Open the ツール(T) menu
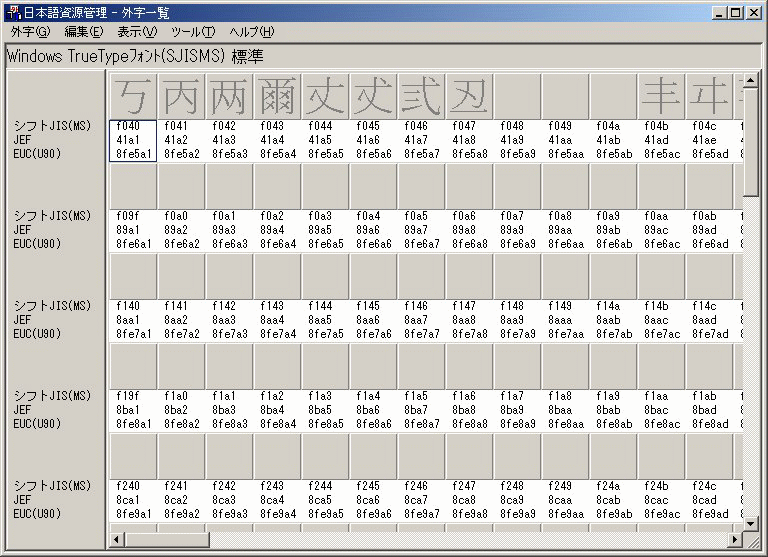This screenshot has width=768, height=557. click(193, 32)
